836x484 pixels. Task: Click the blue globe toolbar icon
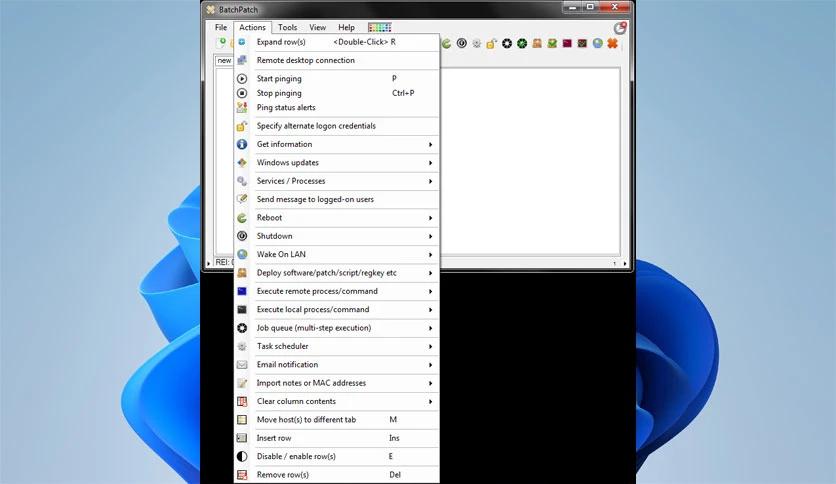(598, 44)
